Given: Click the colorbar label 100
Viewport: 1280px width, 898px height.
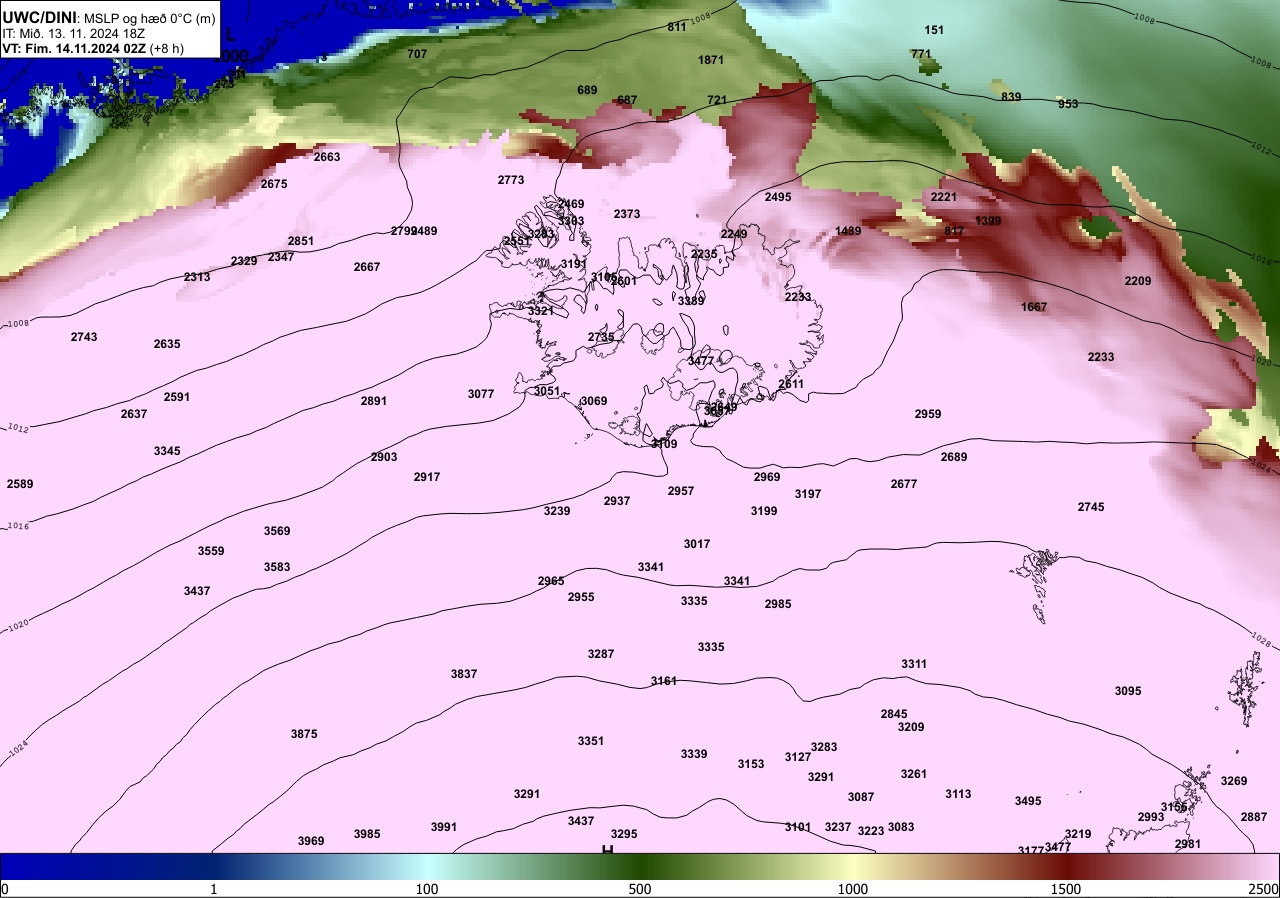Looking at the screenshot, I should [x=427, y=889].
